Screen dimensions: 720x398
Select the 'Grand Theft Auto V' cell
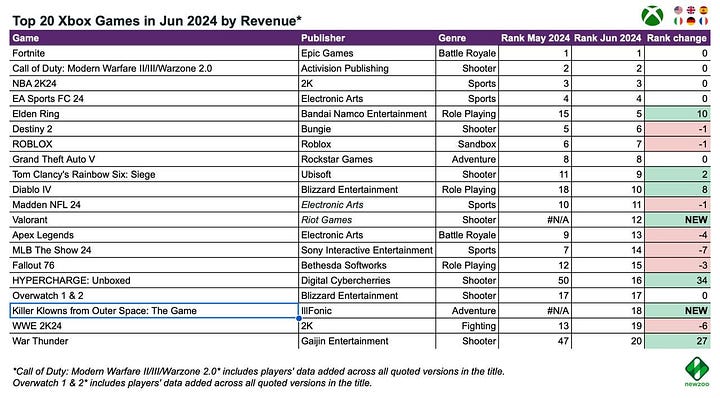click(x=154, y=159)
